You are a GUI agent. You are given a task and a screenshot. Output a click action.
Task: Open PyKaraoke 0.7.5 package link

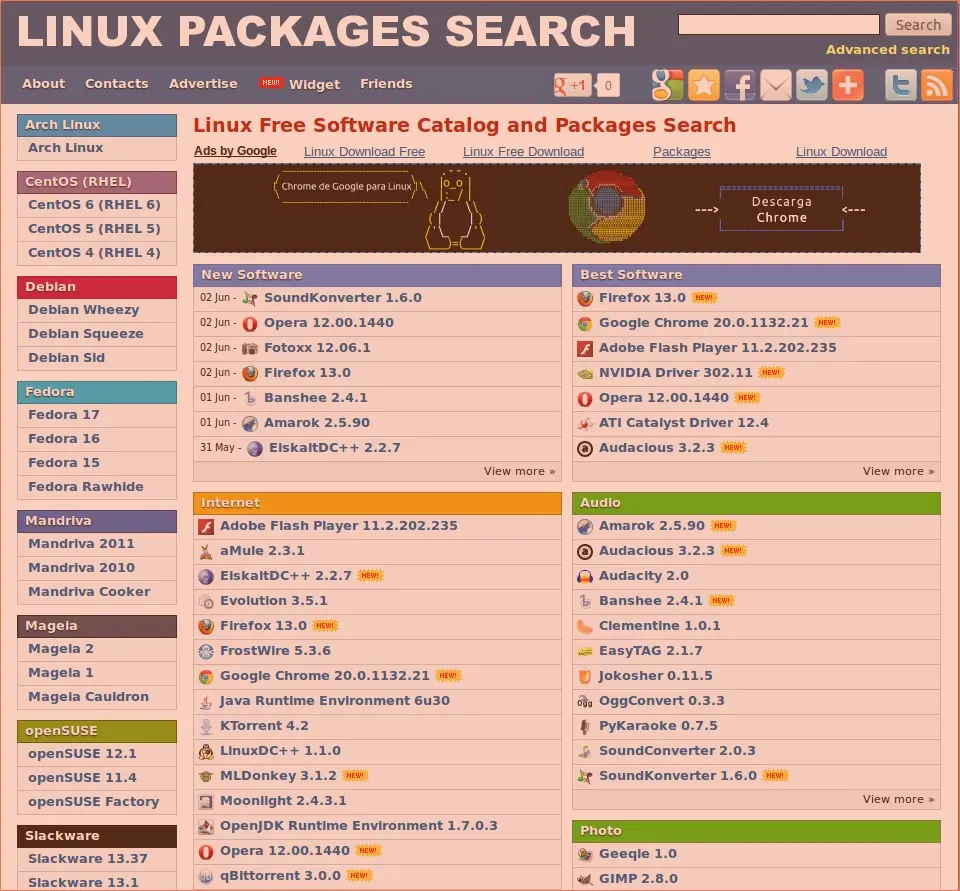point(658,726)
